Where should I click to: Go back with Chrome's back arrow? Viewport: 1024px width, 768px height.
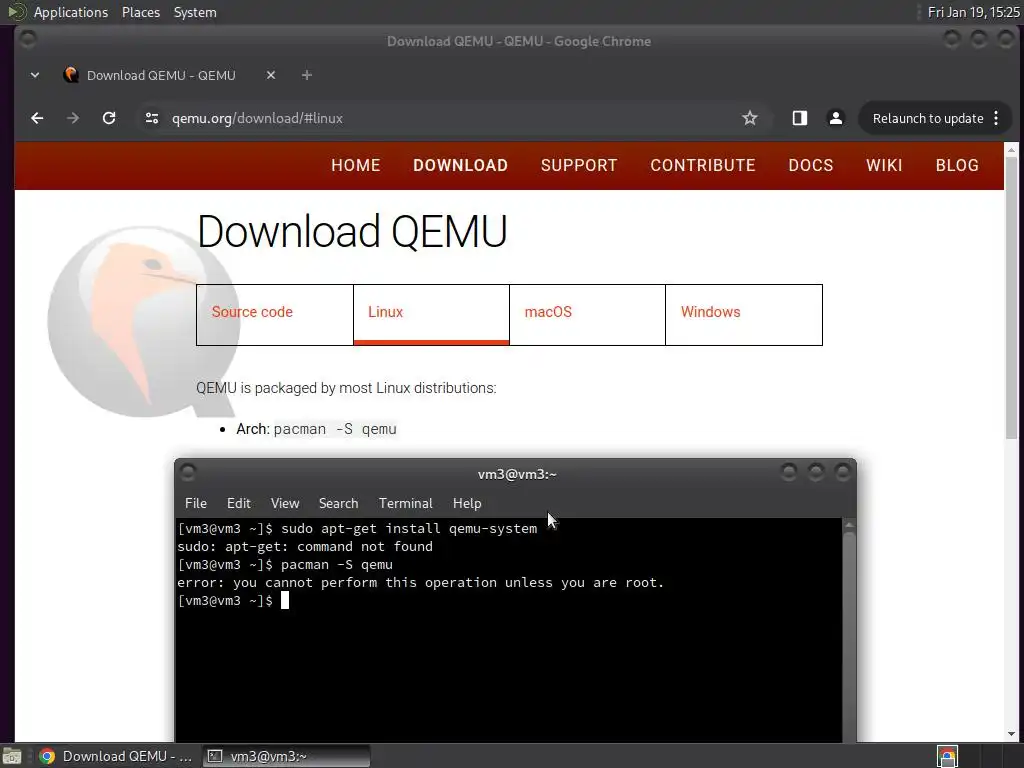click(x=37, y=118)
